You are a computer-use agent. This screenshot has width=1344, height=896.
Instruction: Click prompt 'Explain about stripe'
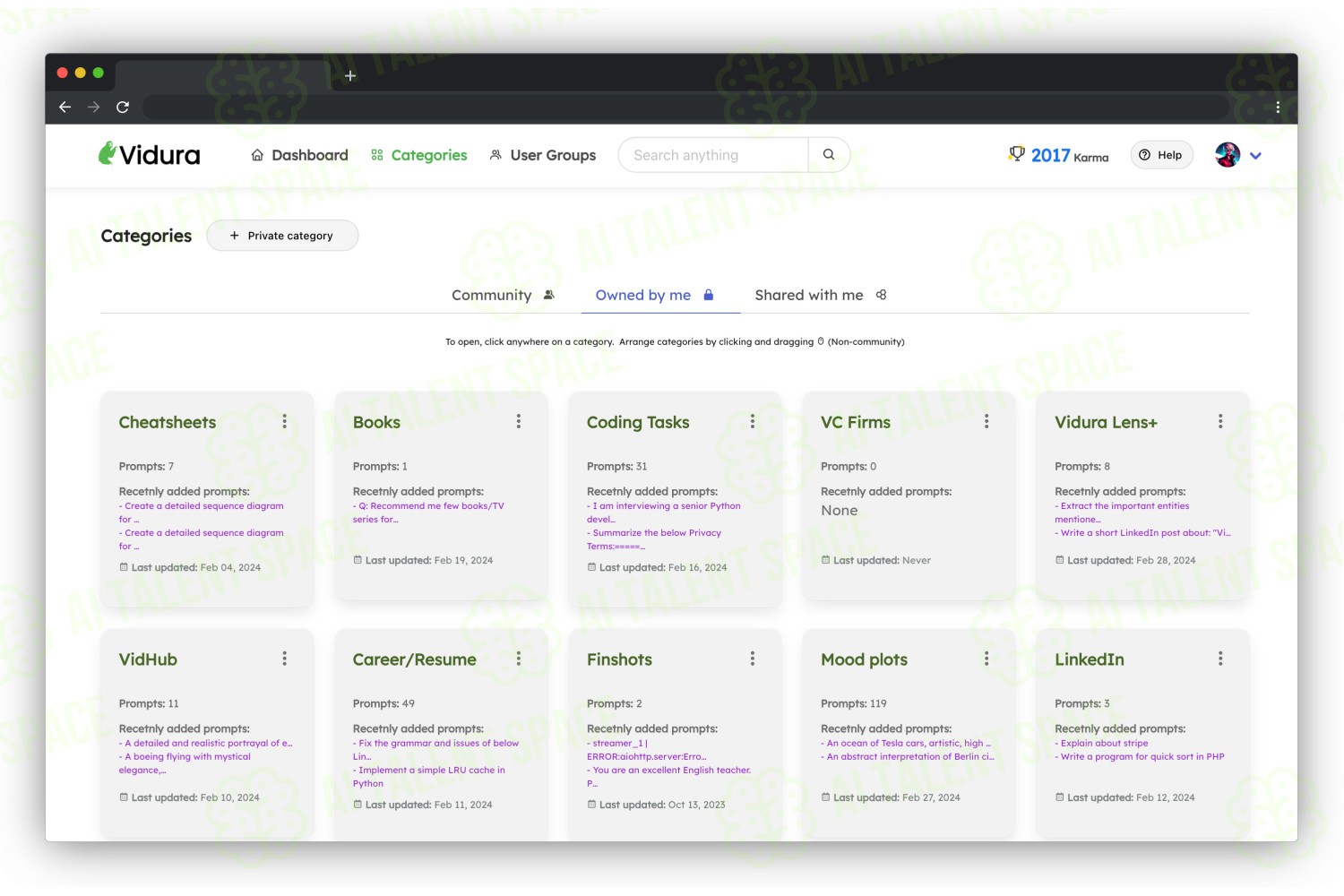1101,744
